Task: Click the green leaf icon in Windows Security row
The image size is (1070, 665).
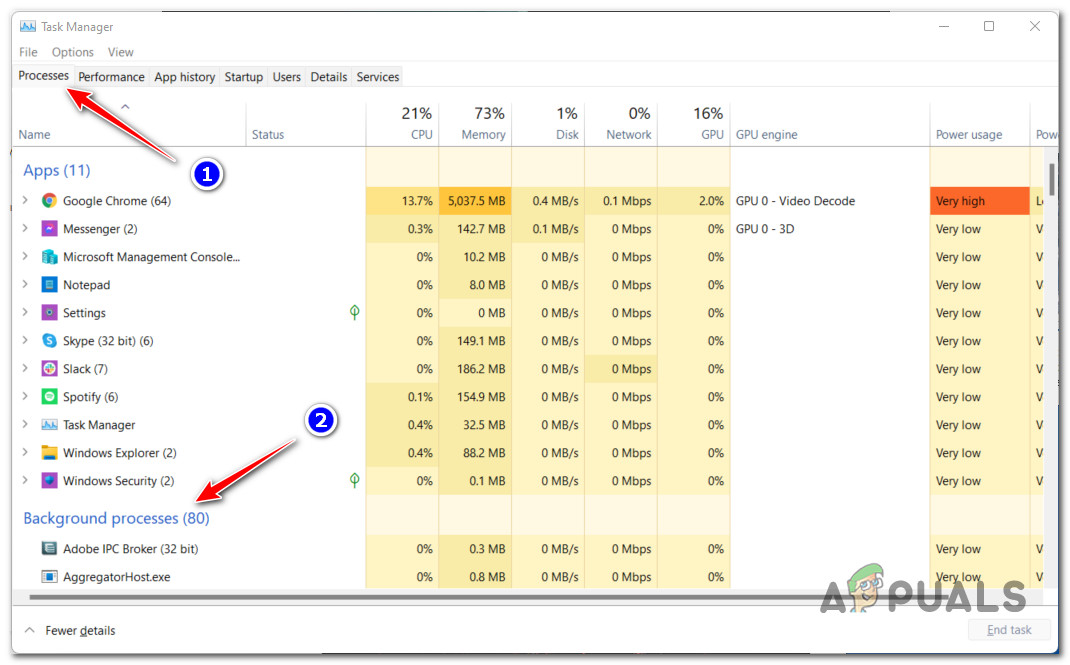Action: 354,480
